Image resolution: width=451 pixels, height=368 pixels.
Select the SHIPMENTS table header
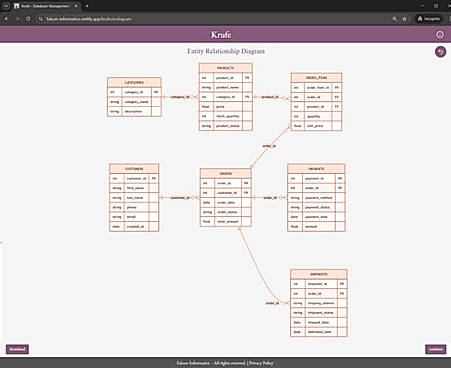click(x=319, y=274)
